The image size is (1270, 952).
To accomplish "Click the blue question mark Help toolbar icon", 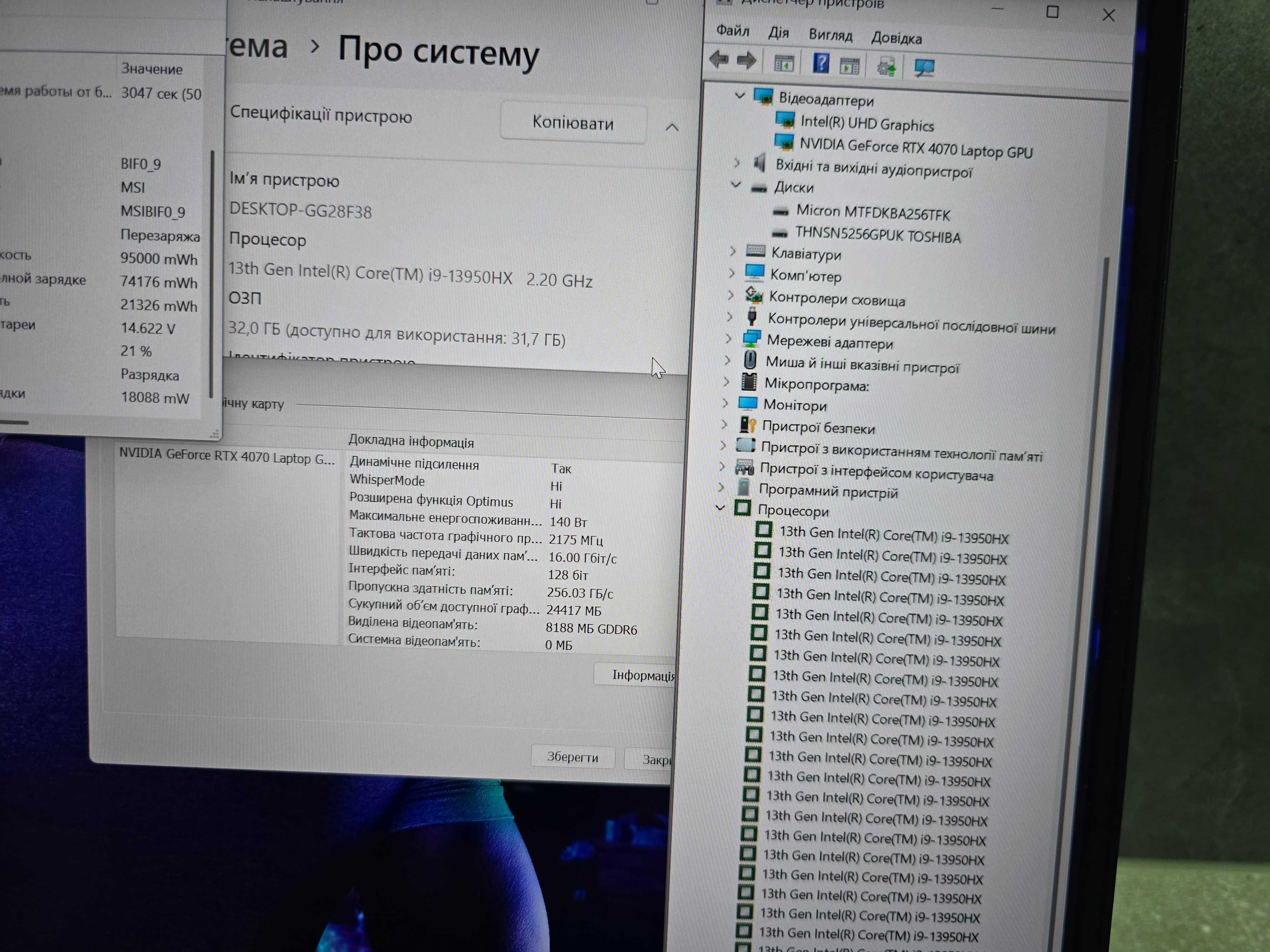I will pos(821,63).
